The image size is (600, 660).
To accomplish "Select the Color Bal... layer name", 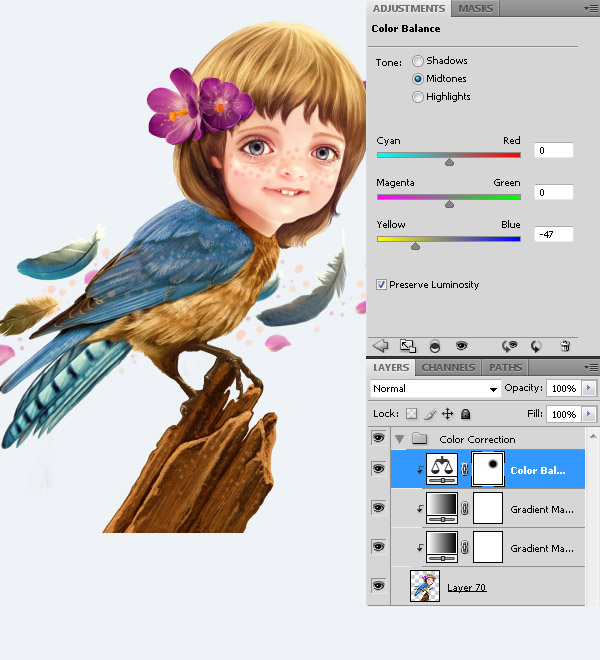I will 538,470.
